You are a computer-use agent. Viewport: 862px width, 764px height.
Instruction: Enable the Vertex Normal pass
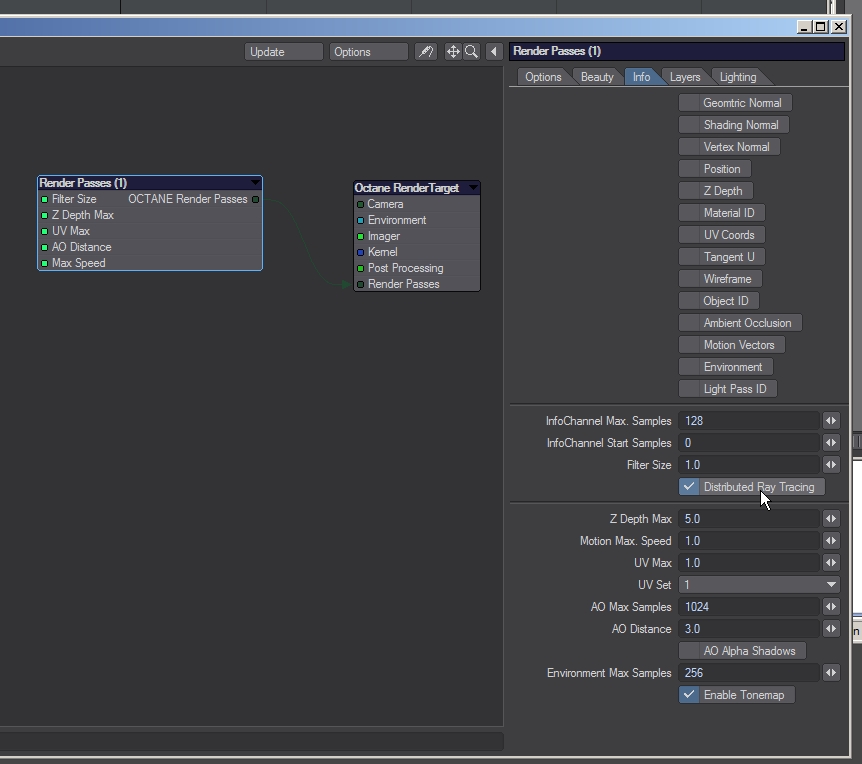tap(729, 147)
